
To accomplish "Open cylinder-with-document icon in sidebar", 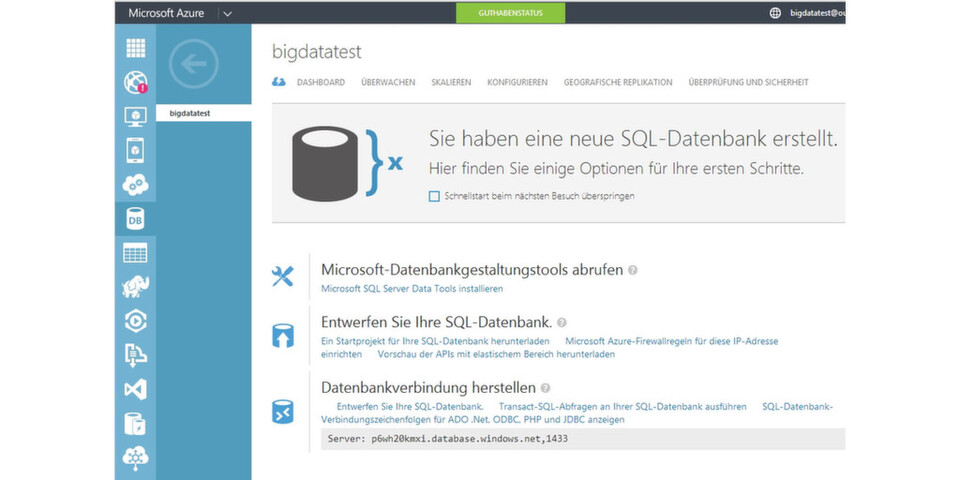I will (135, 423).
